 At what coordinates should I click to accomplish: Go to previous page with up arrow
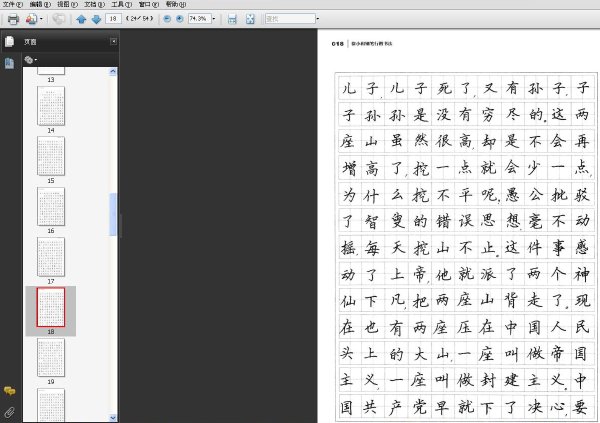[81, 19]
